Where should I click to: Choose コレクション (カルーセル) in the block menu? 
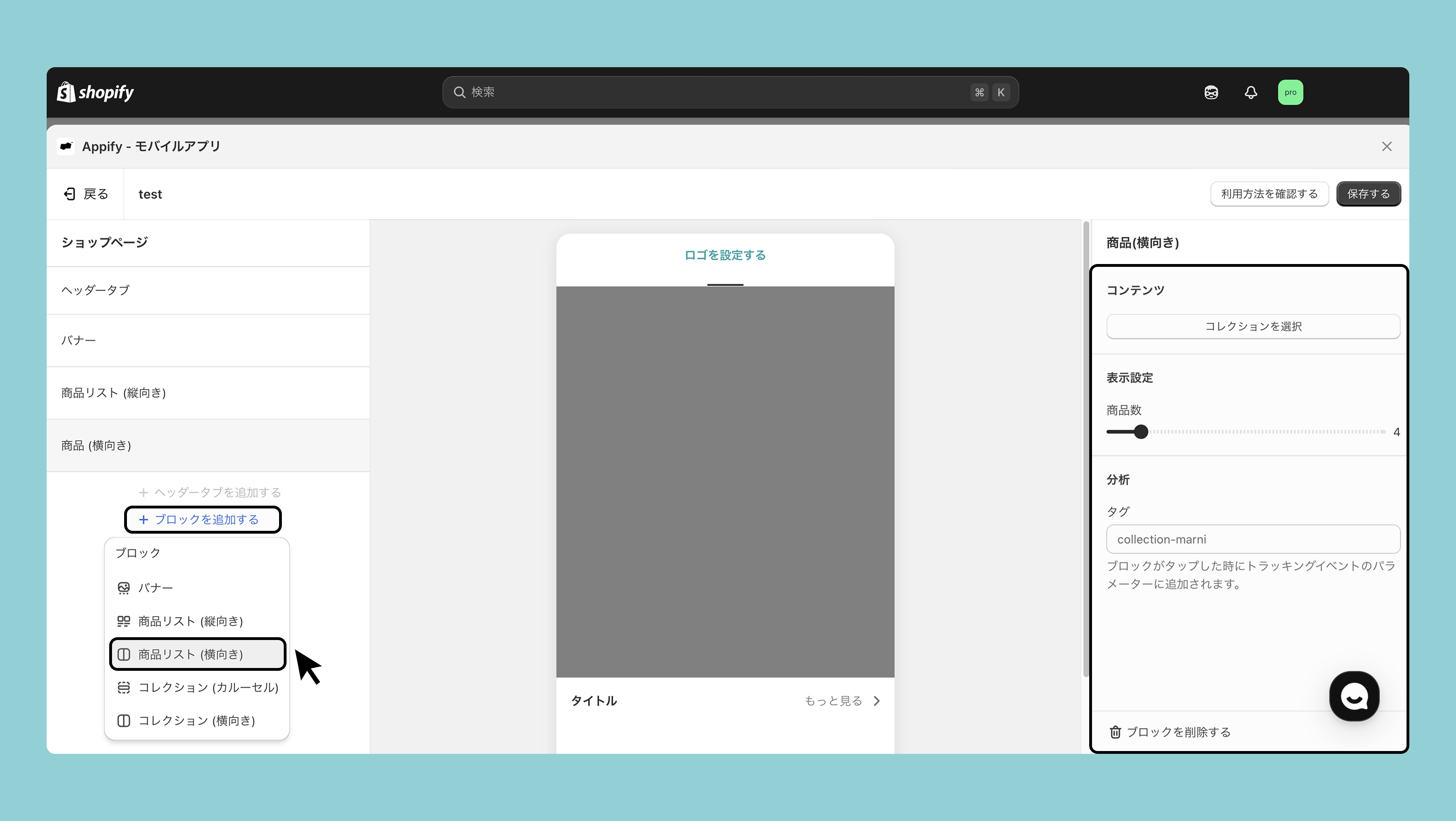[x=196, y=687]
